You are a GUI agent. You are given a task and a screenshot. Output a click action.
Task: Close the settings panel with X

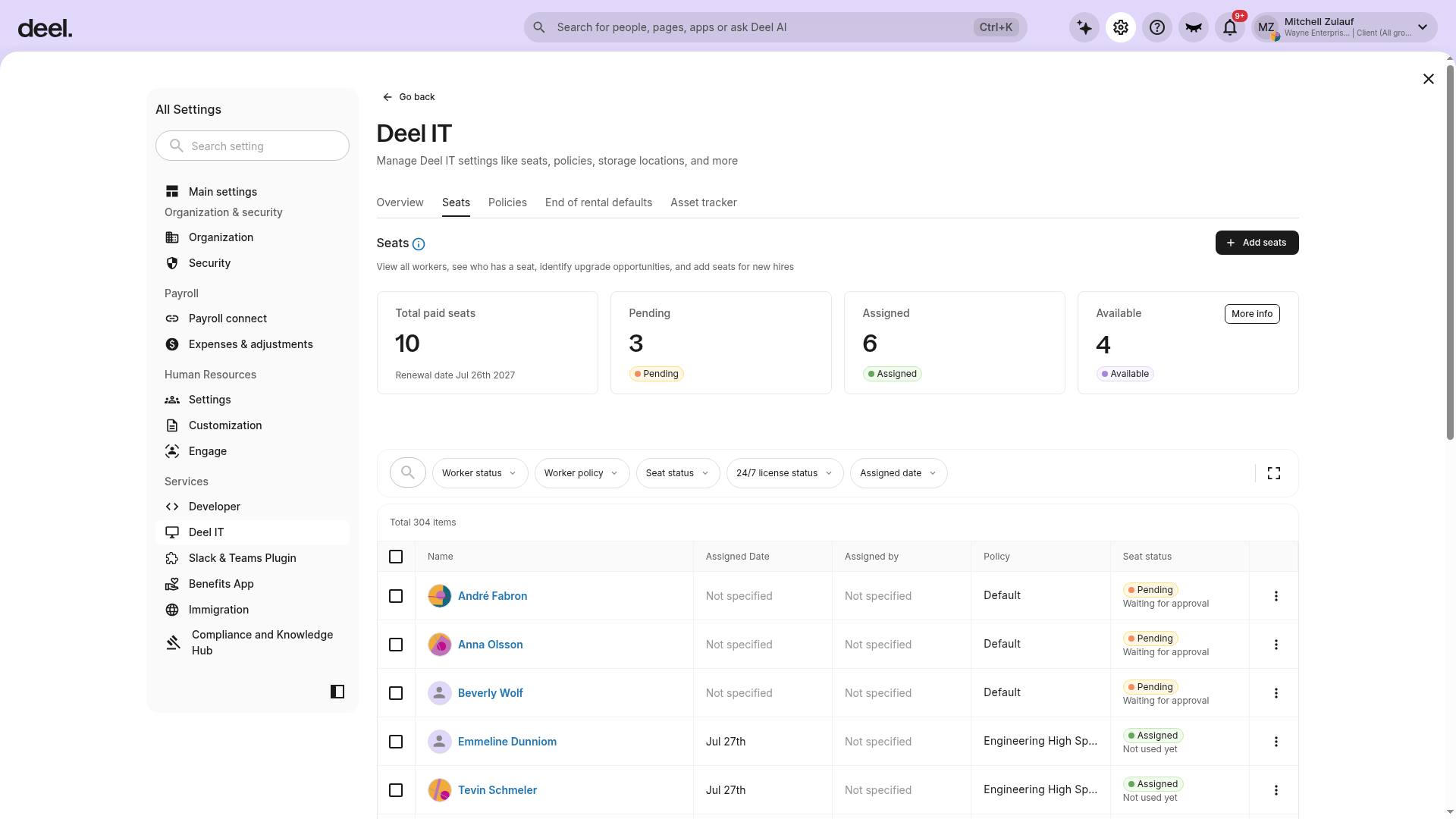pos(1429,79)
